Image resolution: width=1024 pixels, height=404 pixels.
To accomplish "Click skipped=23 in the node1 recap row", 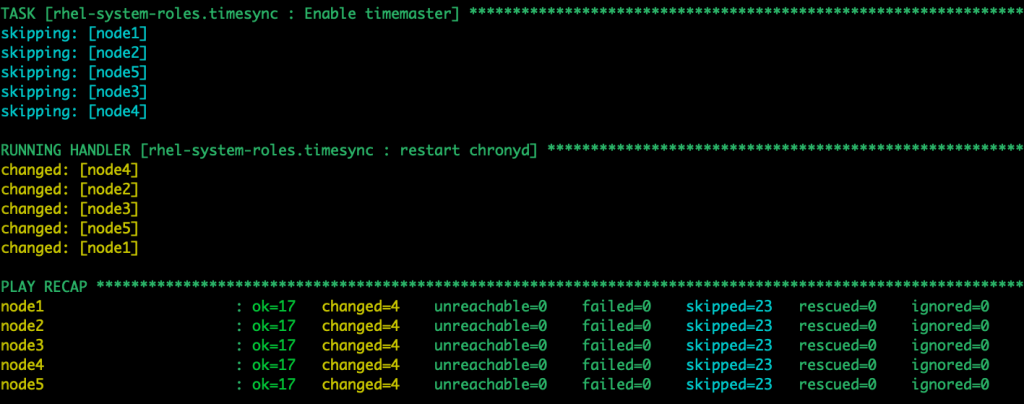I will (729, 306).
